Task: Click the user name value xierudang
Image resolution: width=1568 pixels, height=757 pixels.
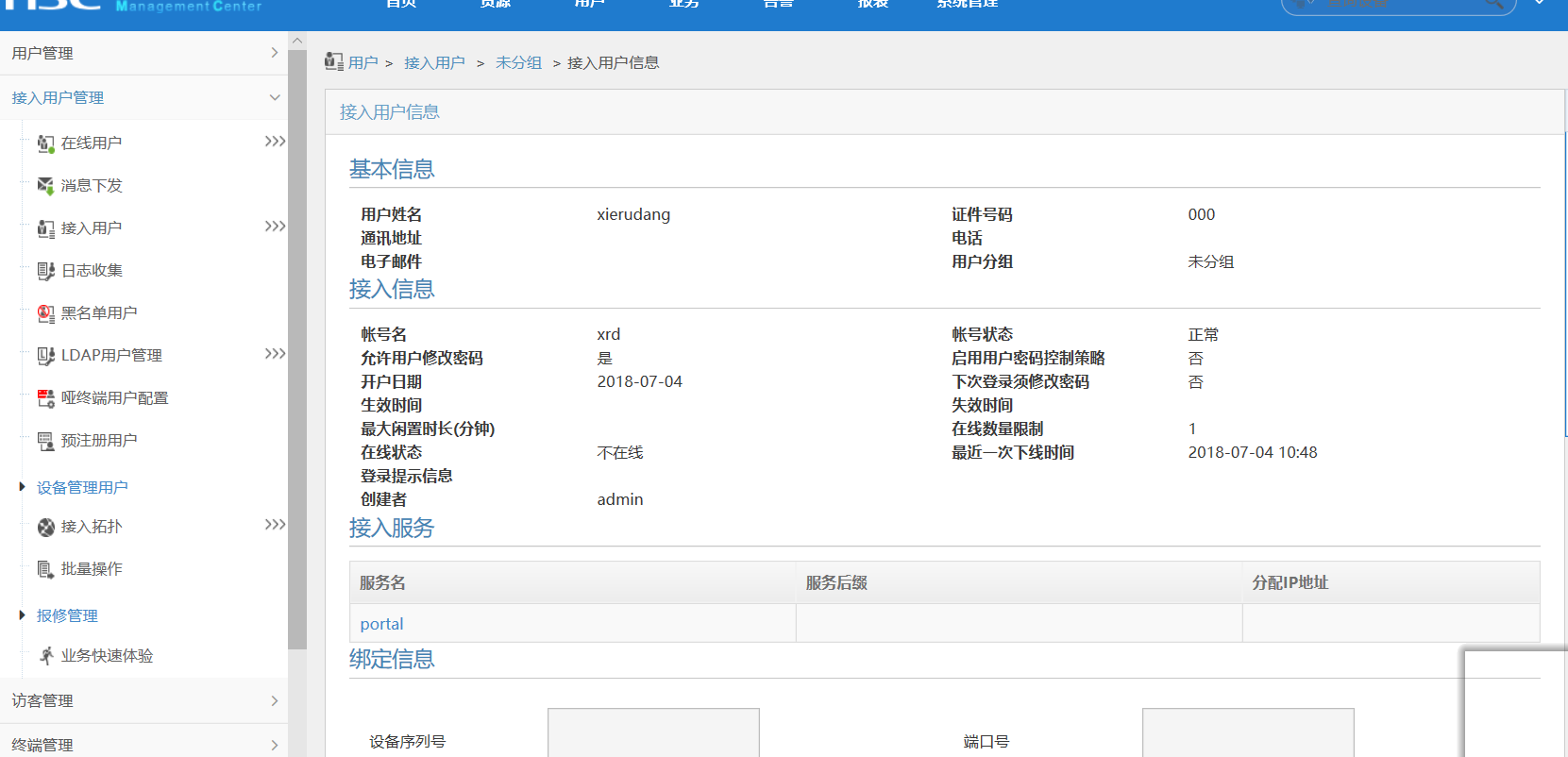Action: [633, 214]
